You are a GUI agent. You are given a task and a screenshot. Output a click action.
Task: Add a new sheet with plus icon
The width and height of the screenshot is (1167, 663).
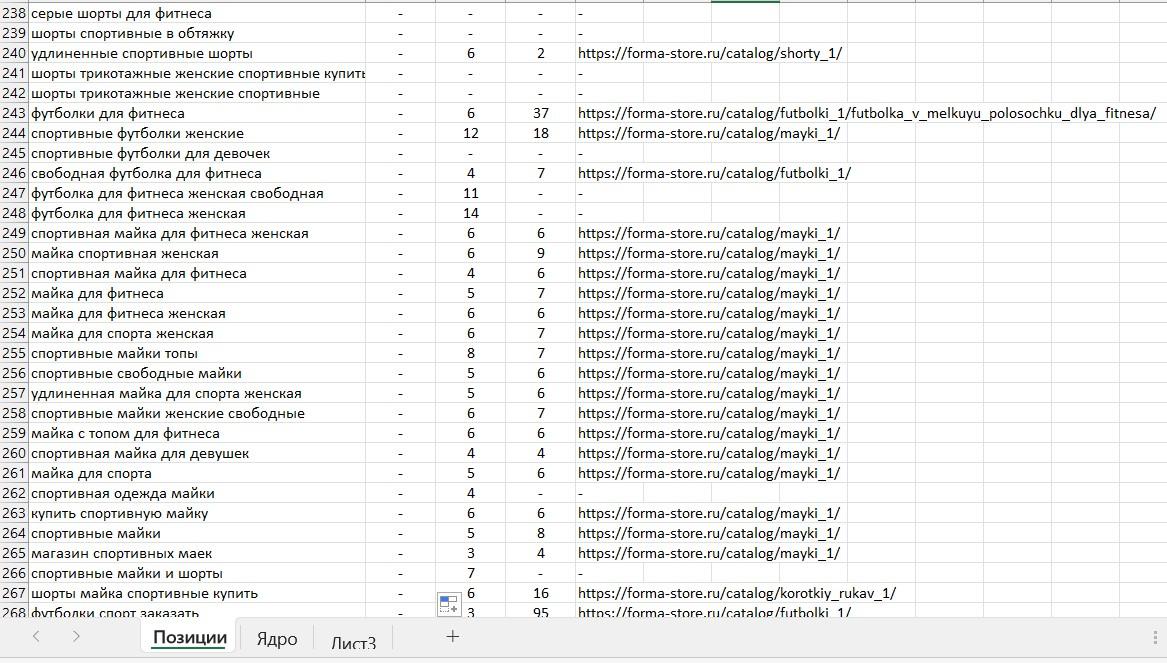click(x=453, y=636)
